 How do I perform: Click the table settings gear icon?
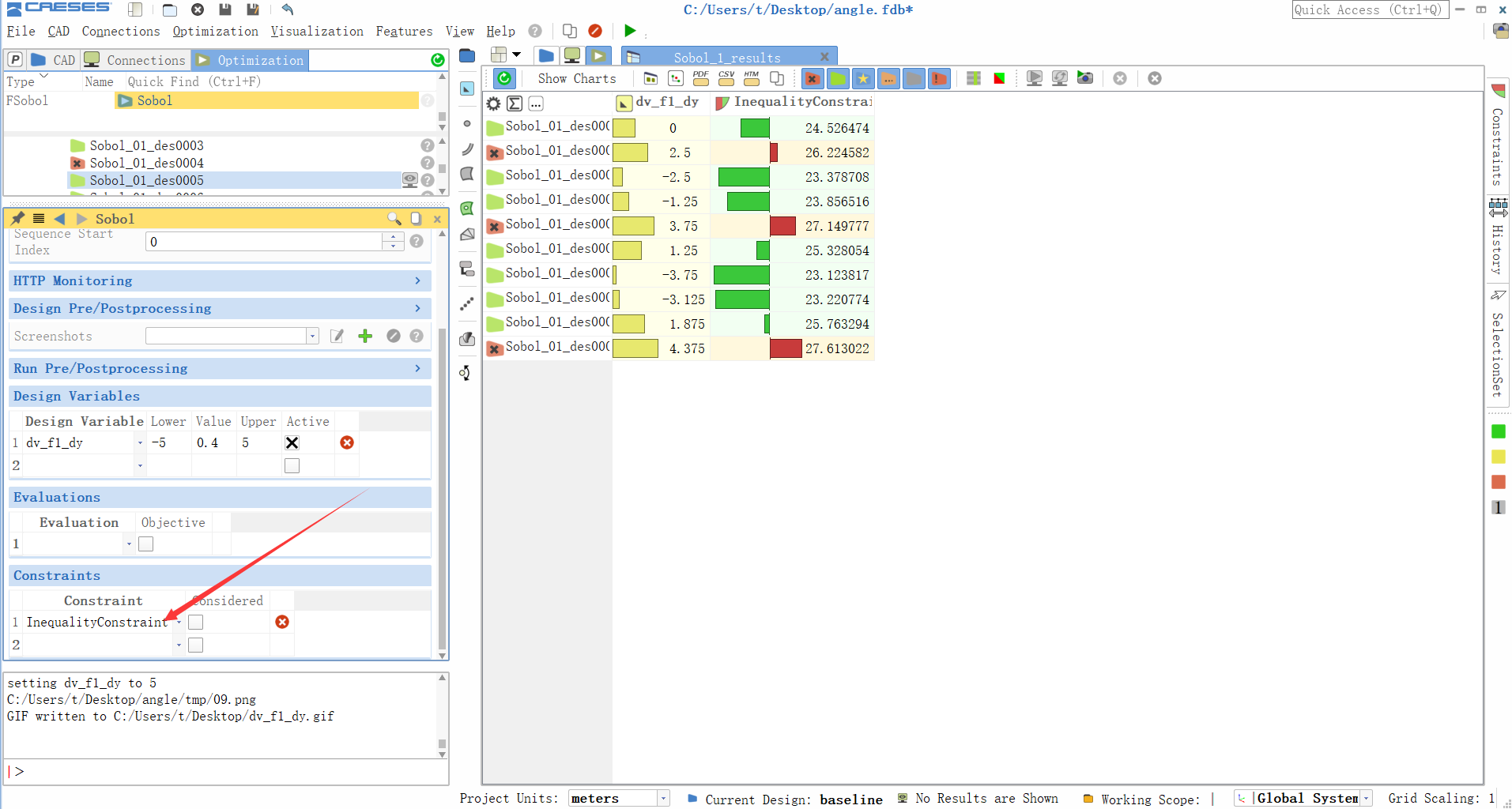tap(493, 103)
